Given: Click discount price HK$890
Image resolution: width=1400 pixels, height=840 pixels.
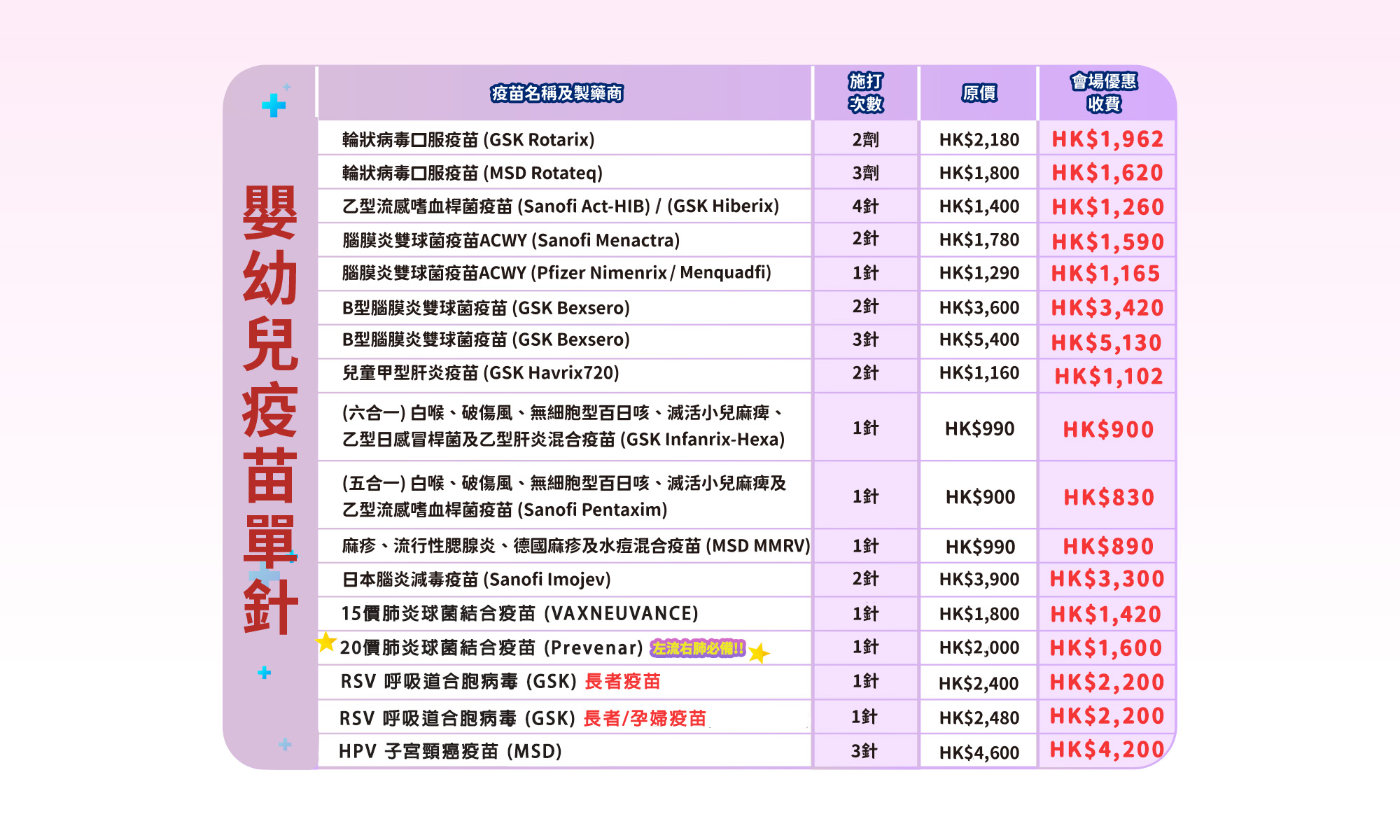Looking at the screenshot, I should pyautogui.click(x=1108, y=547).
